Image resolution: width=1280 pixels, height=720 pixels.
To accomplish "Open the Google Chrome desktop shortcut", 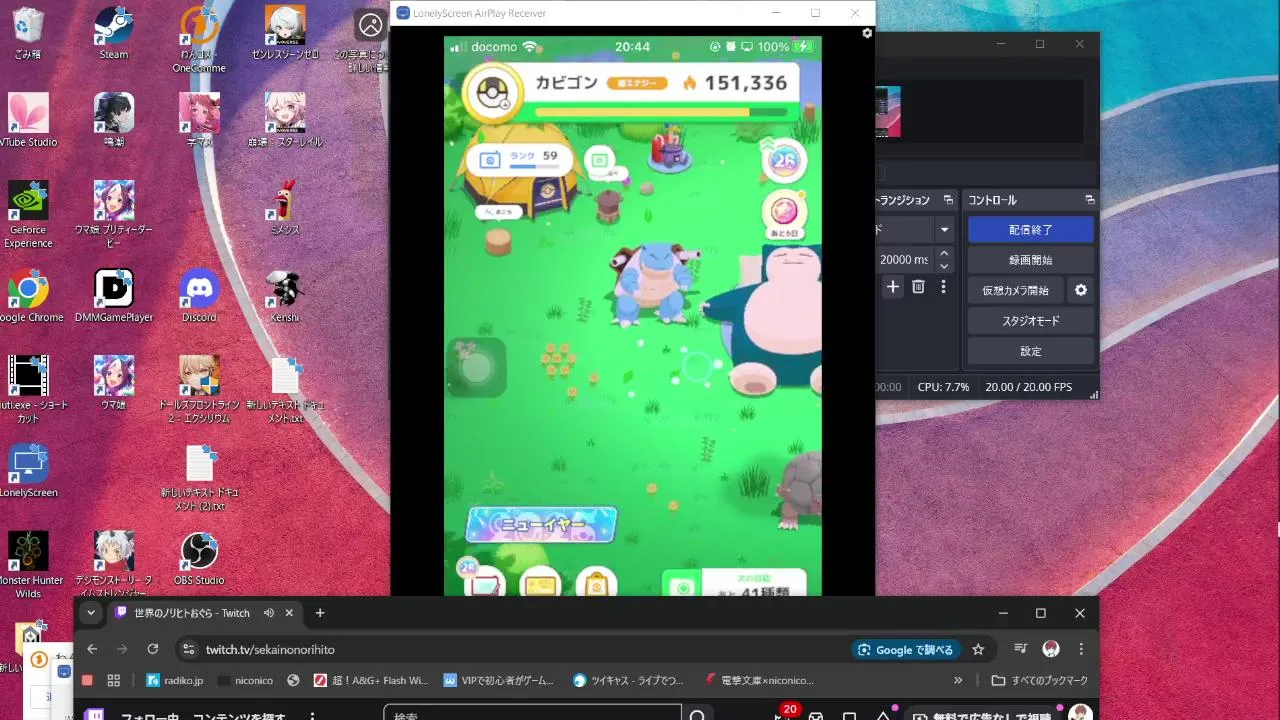I will tap(28, 296).
